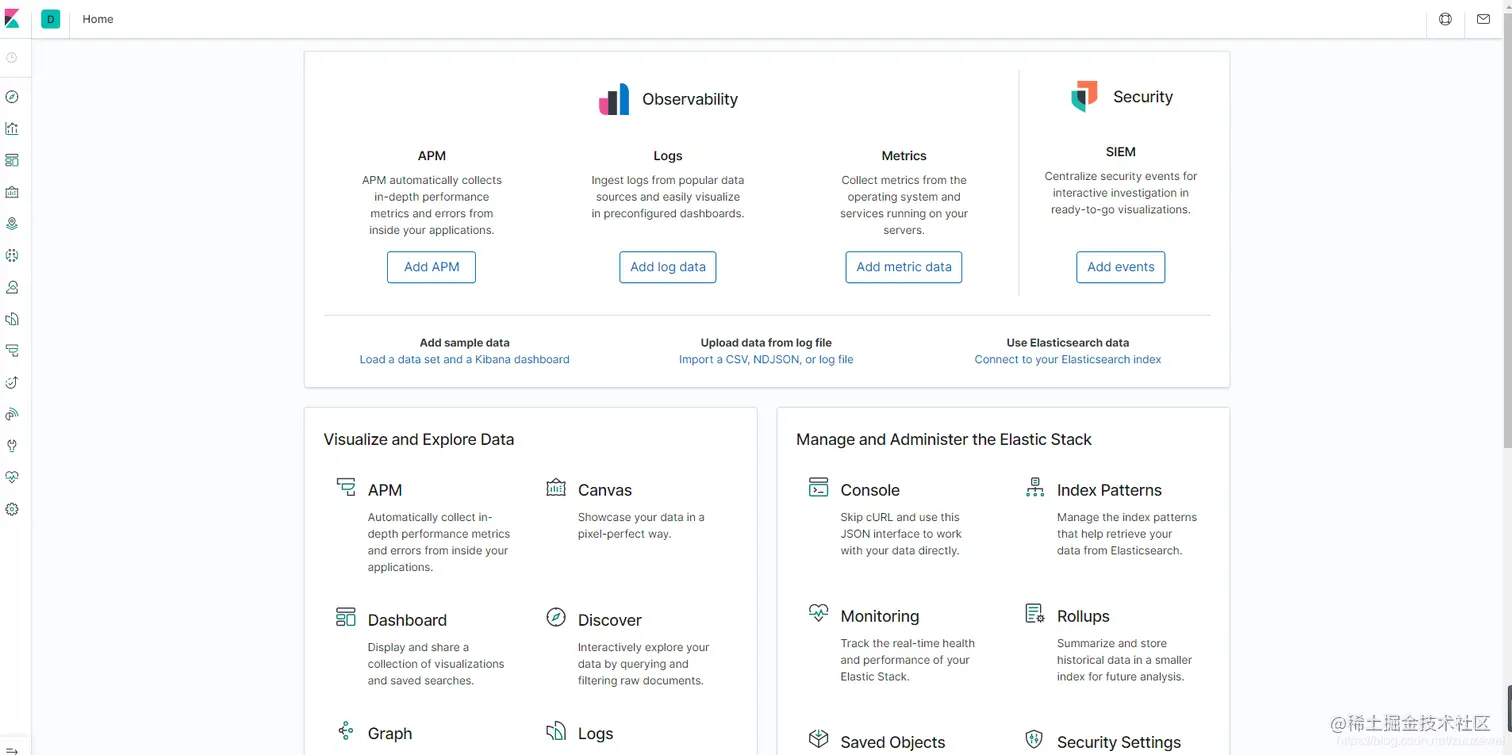Click the Add events button
The width and height of the screenshot is (1512, 755).
pyautogui.click(x=1121, y=267)
